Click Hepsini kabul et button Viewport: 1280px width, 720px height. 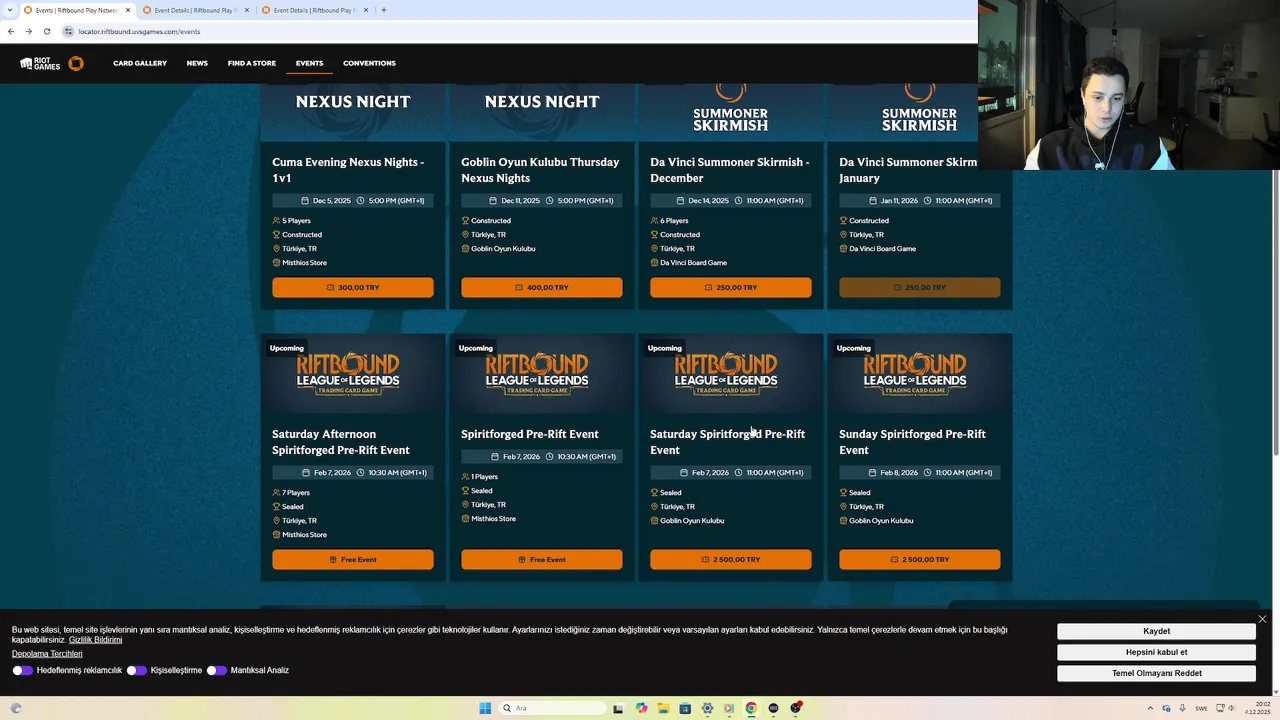pyautogui.click(x=1156, y=652)
